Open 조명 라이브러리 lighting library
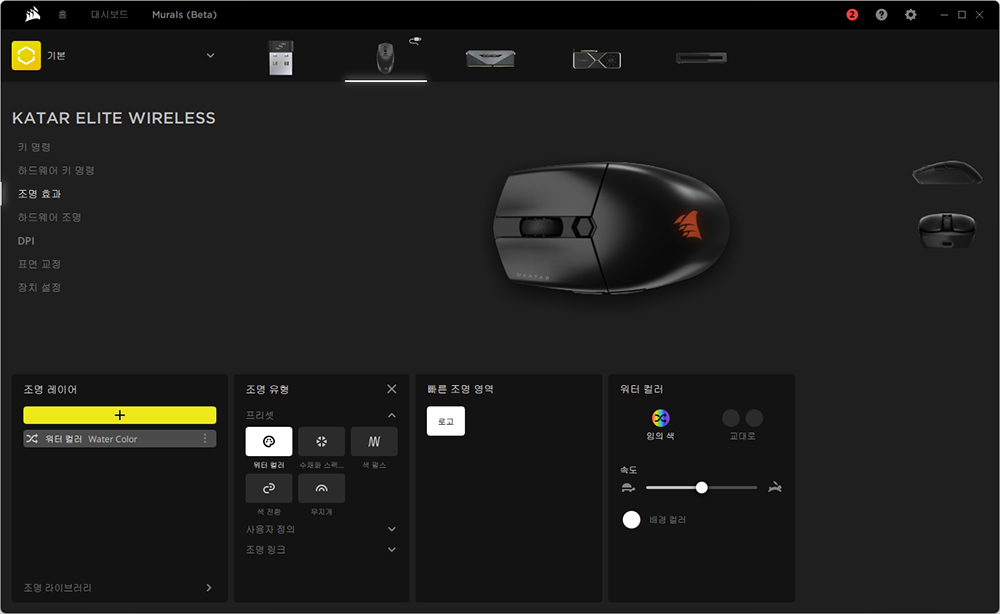1000x614 pixels. 118,588
